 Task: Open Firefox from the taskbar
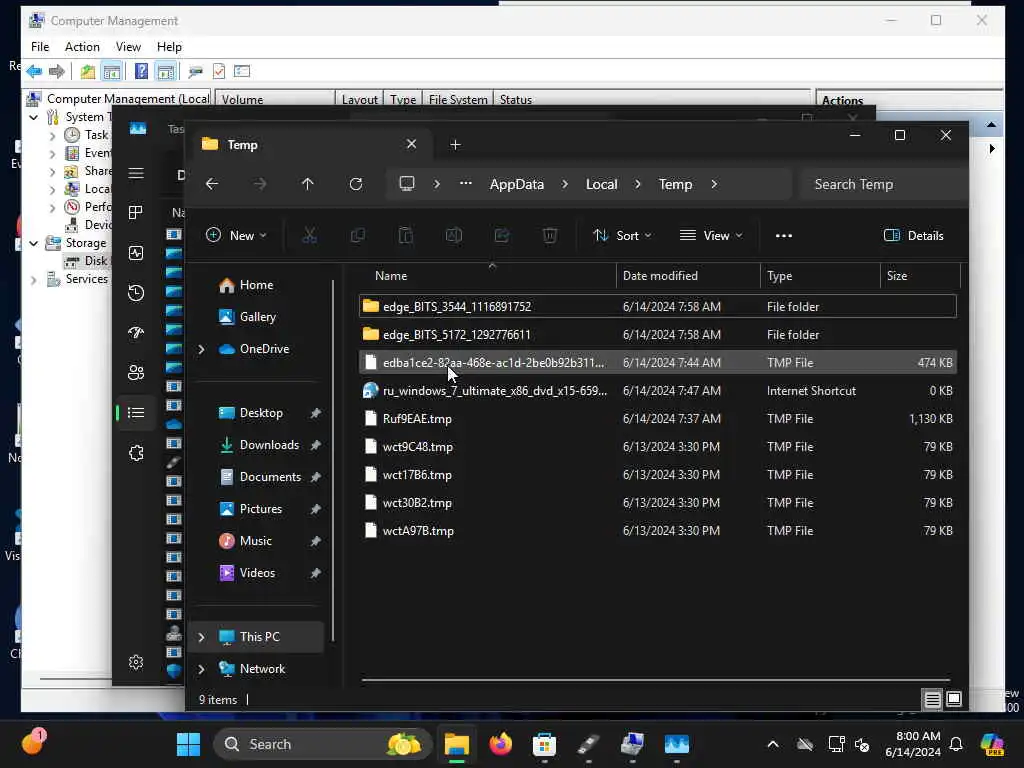pyautogui.click(x=501, y=744)
